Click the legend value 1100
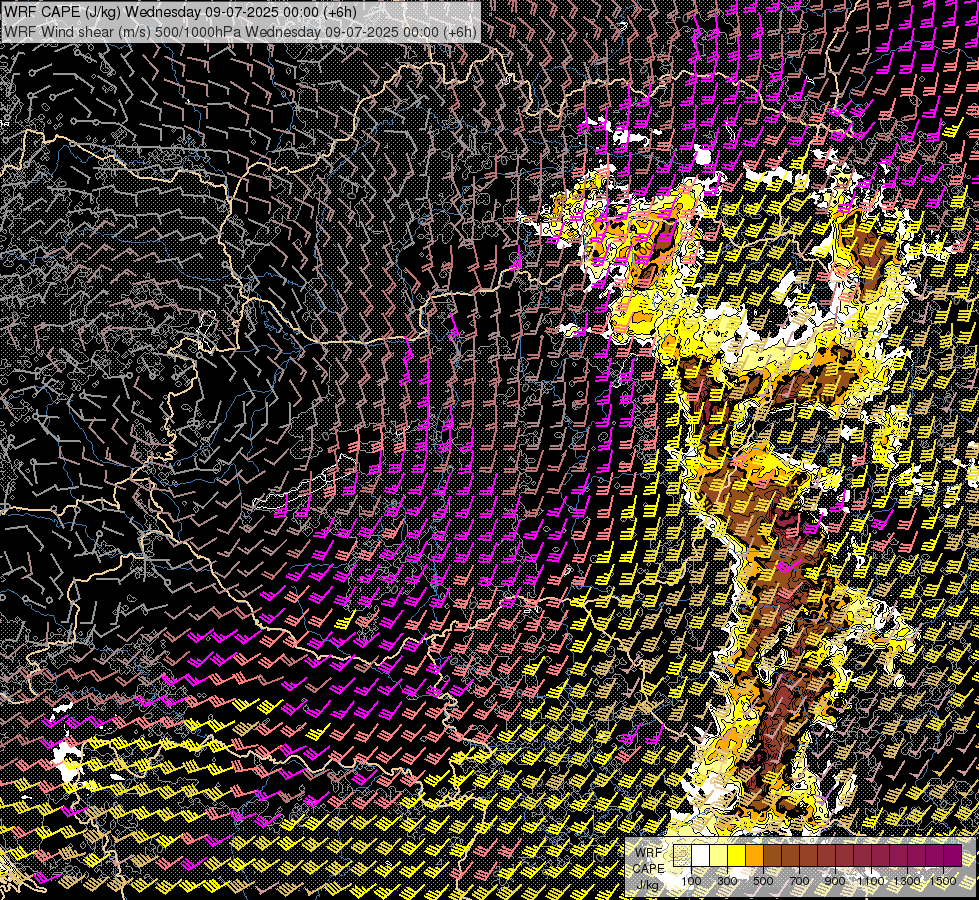The height and width of the screenshot is (900, 979). (x=870, y=881)
